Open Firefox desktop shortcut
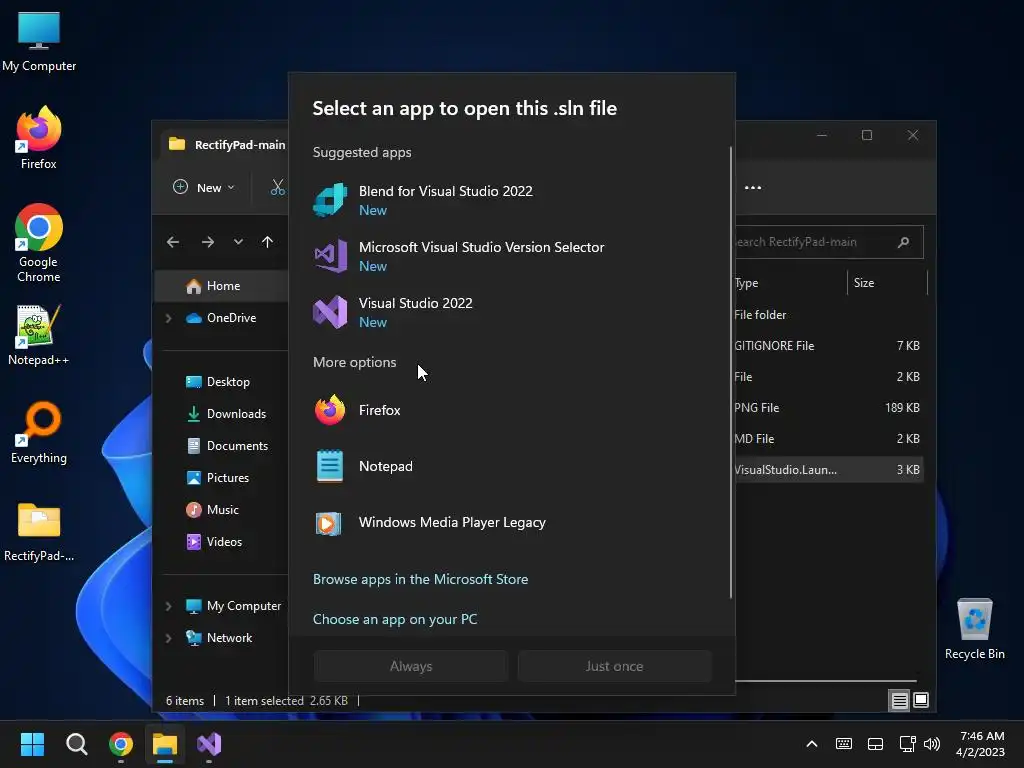 coord(39,138)
